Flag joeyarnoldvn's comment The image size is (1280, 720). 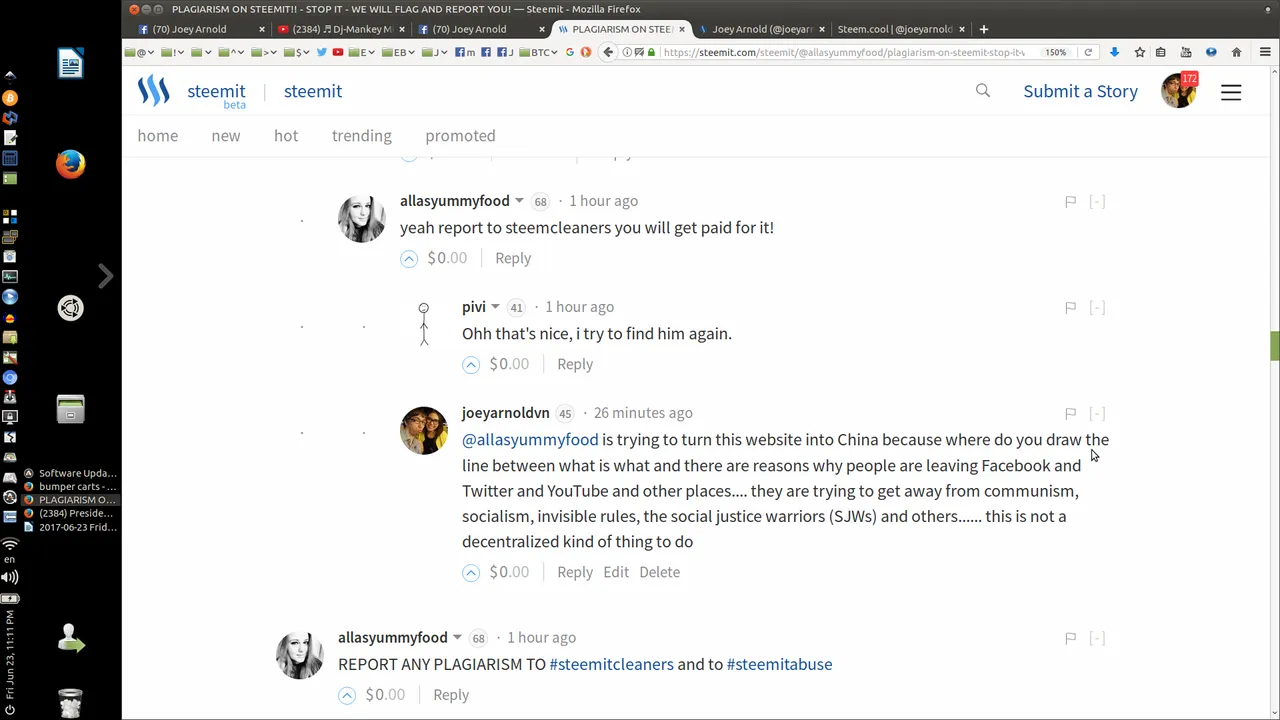tap(1070, 413)
